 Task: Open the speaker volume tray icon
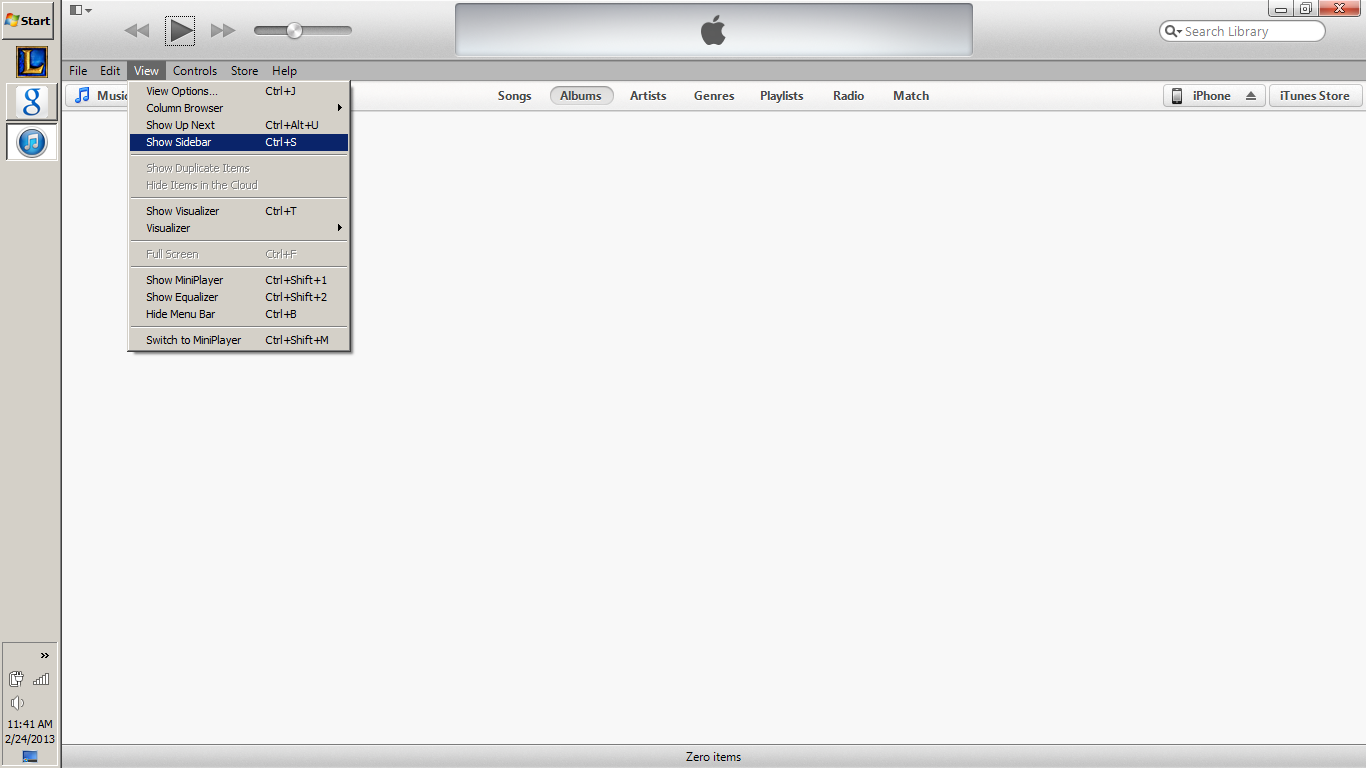[17, 703]
